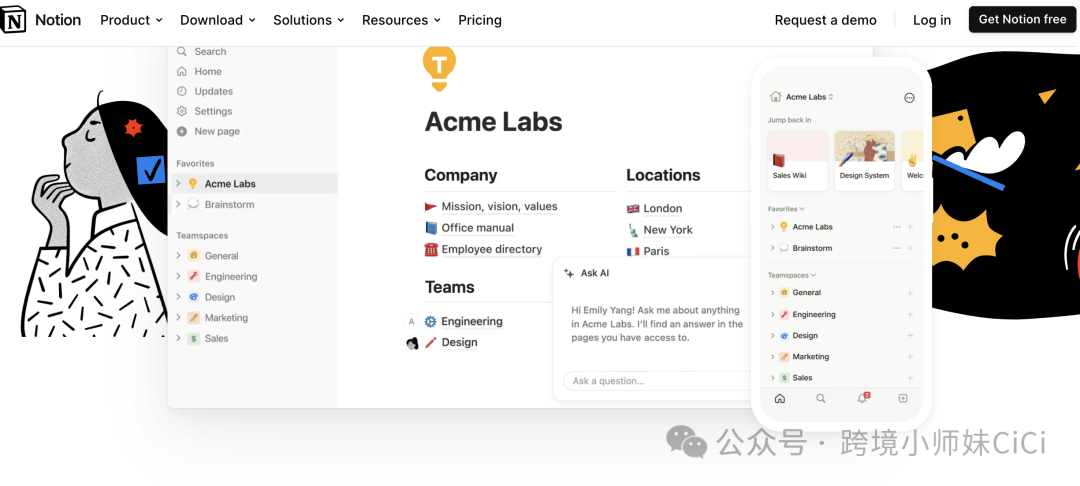Go to the Pricing page
The height and width of the screenshot is (486, 1080).
click(480, 20)
